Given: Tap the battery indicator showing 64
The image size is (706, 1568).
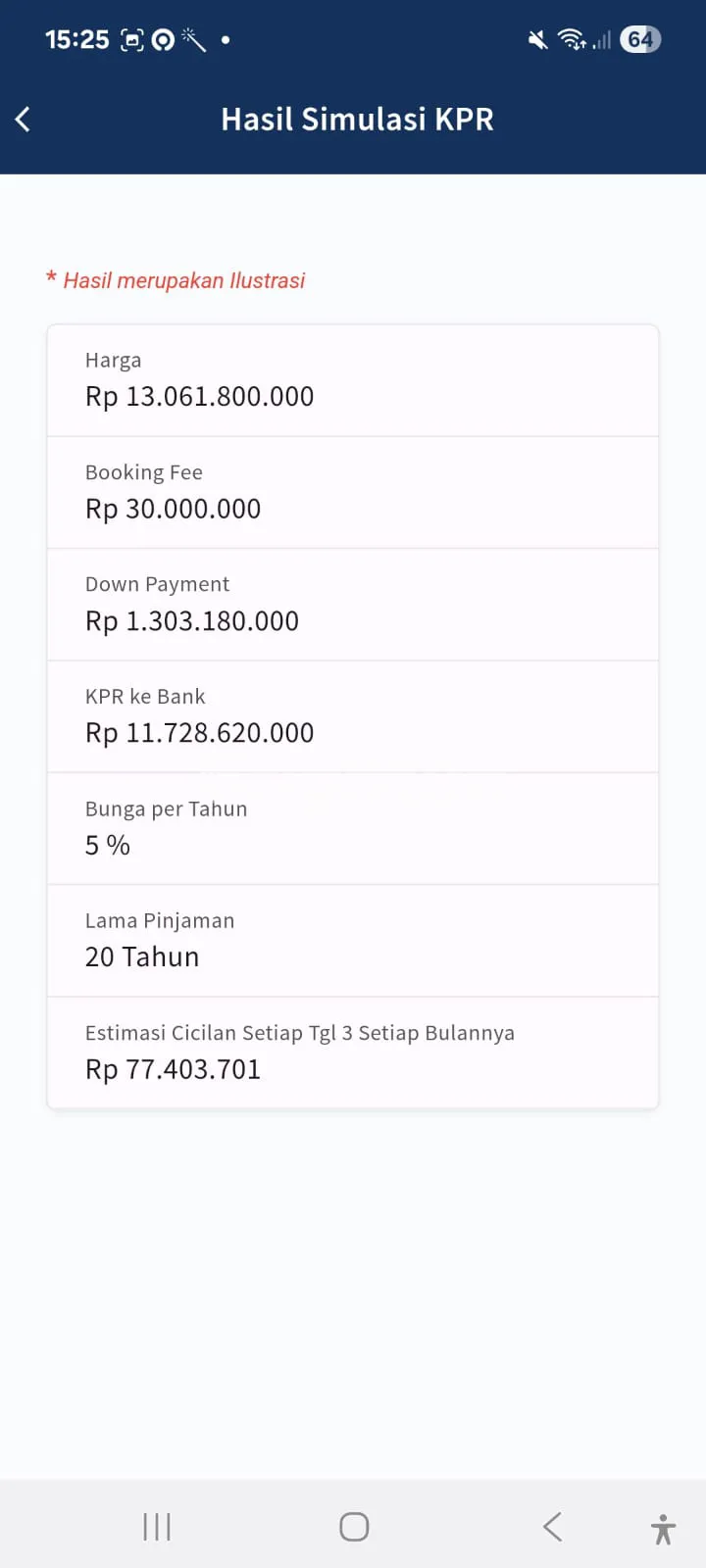Looking at the screenshot, I should (640, 39).
